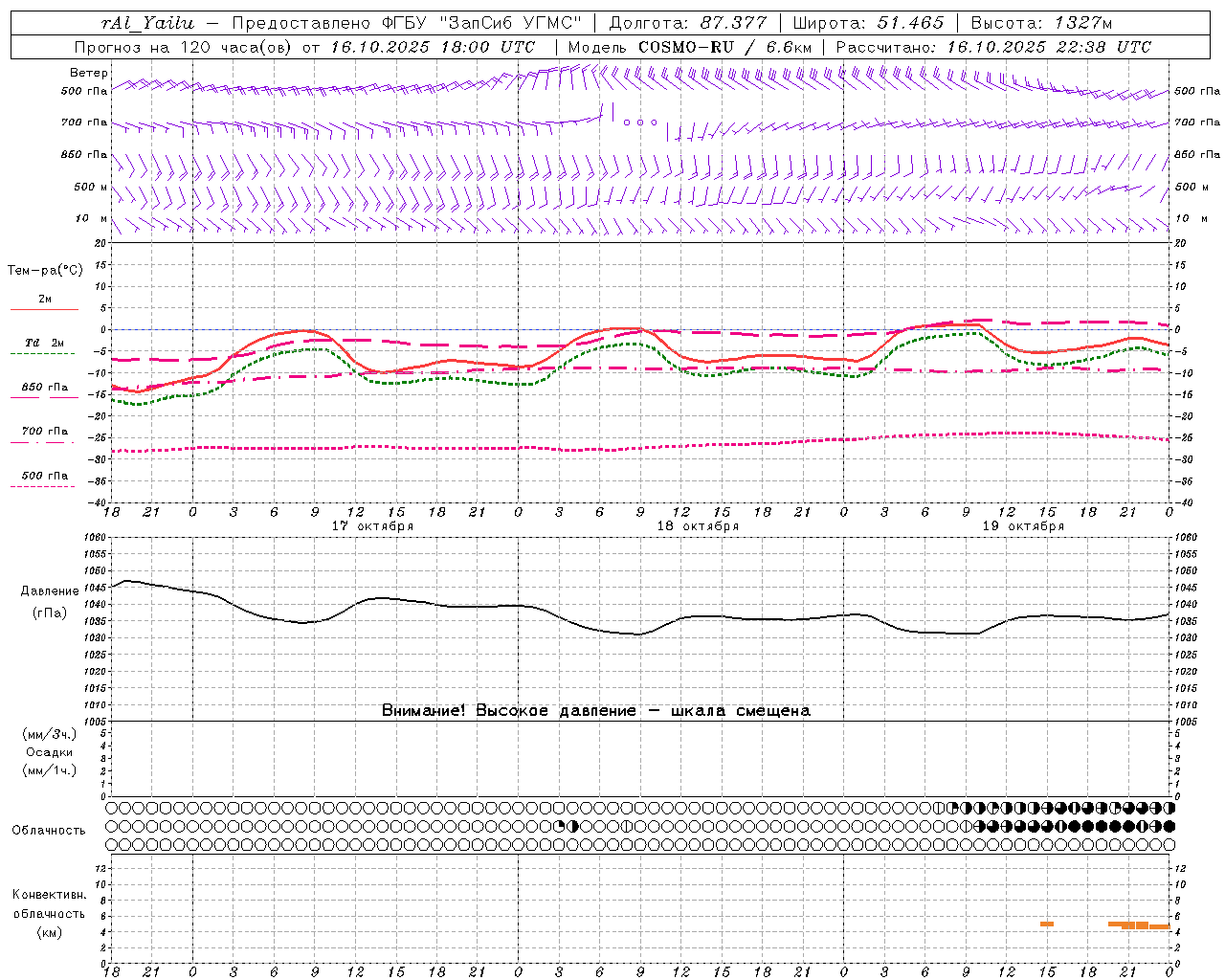Click the isolated orange convective bar at 15h
The height and width of the screenshot is (980, 1225).
[x=1047, y=924]
